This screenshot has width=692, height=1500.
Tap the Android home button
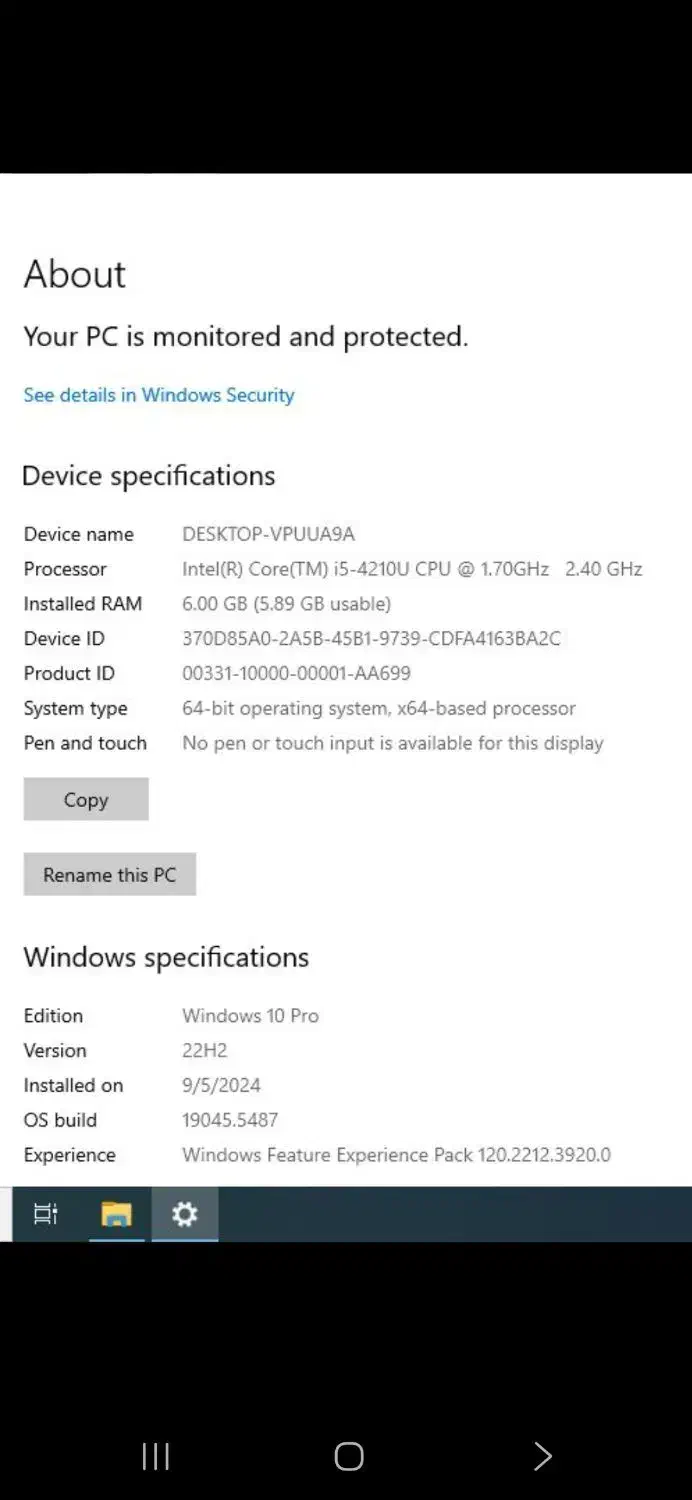(348, 1456)
